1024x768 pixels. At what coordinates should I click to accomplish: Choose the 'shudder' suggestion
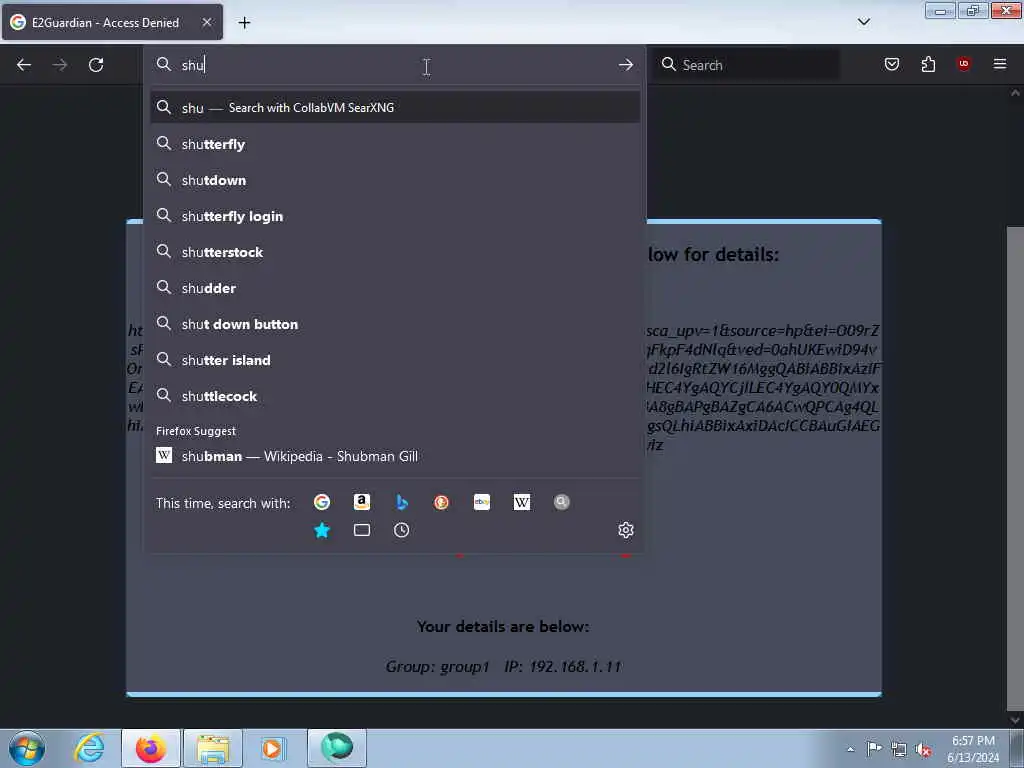click(395, 288)
